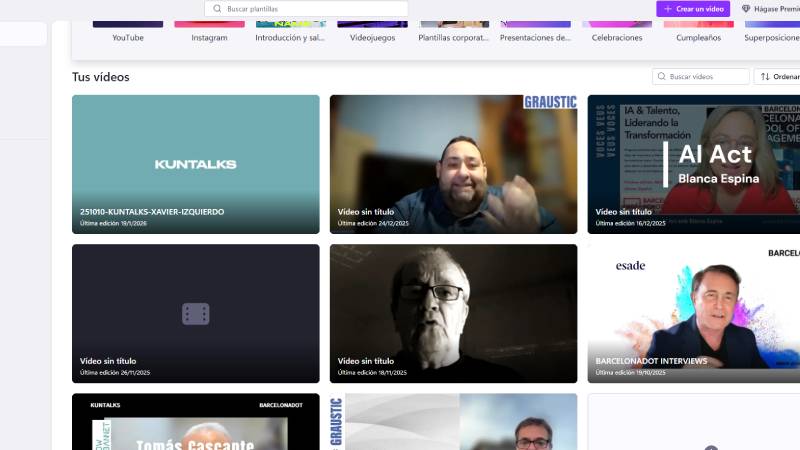Viewport: 800px width, 450px height.
Task: Focus the Buscar plantillas search field
Action: point(310,8)
